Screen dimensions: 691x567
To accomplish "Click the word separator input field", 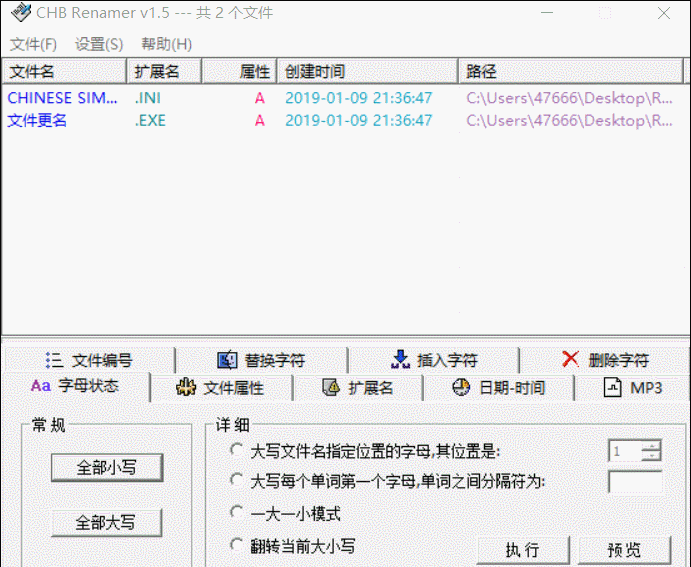I will 635,482.
